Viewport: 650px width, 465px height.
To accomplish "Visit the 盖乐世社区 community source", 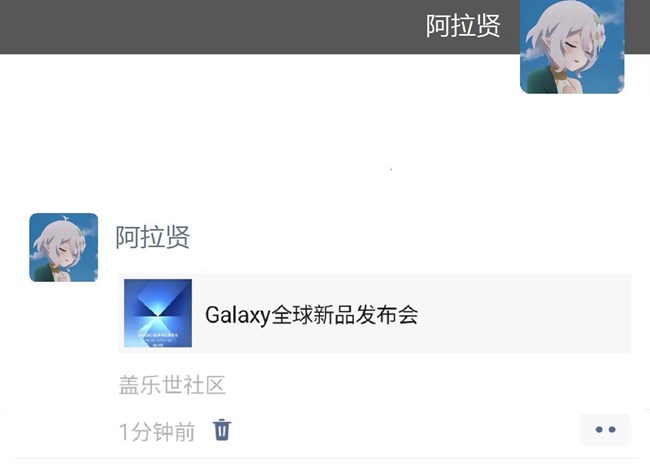I will pyautogui.click(x=172, y=385).
